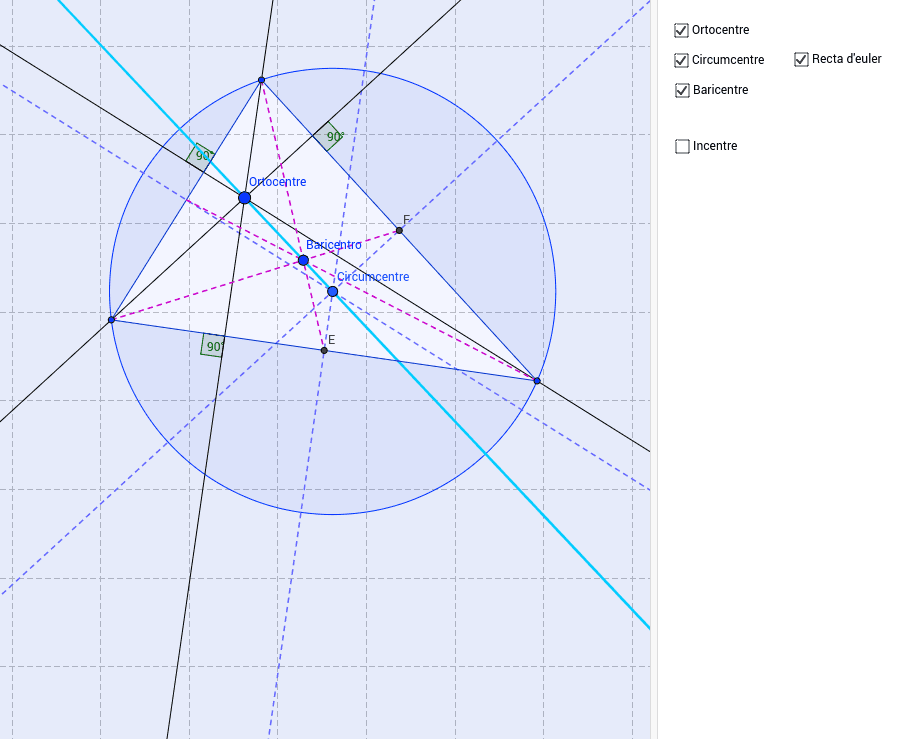Viewport: 897px width, 741px height.
Task: Click the Baricentro label in the diagram
Action: [x=334, y=245]
